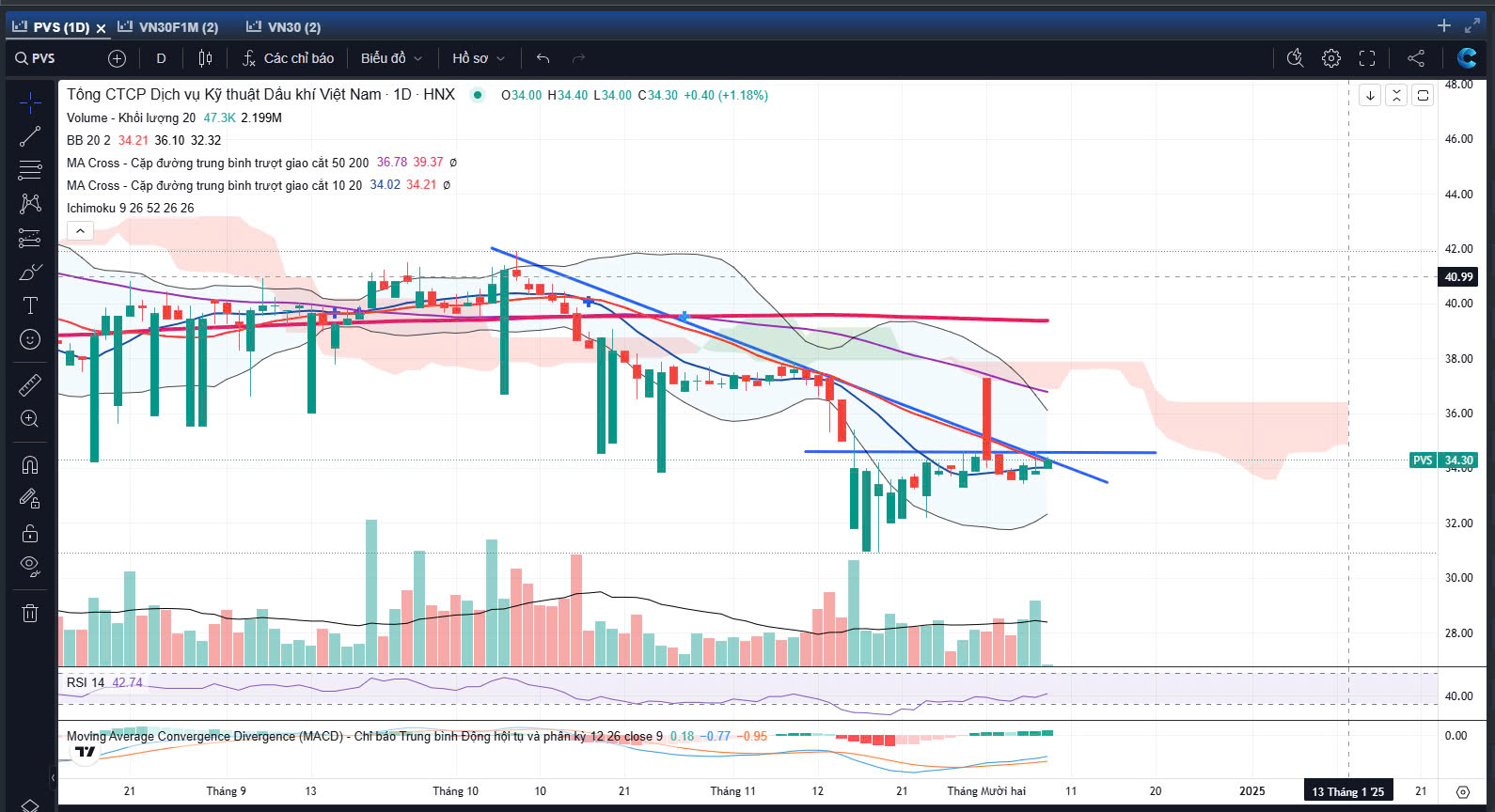Select the horizontal blue support line
Viewport: 1495px width, 812px height.
coord(980,452)
